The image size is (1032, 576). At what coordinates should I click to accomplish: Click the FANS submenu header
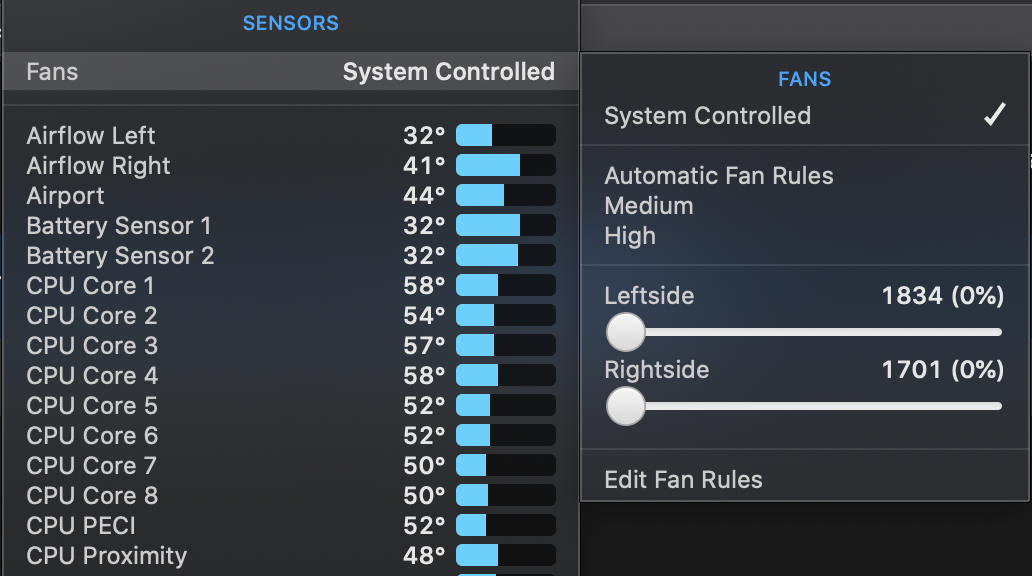[x=804, y=79]
